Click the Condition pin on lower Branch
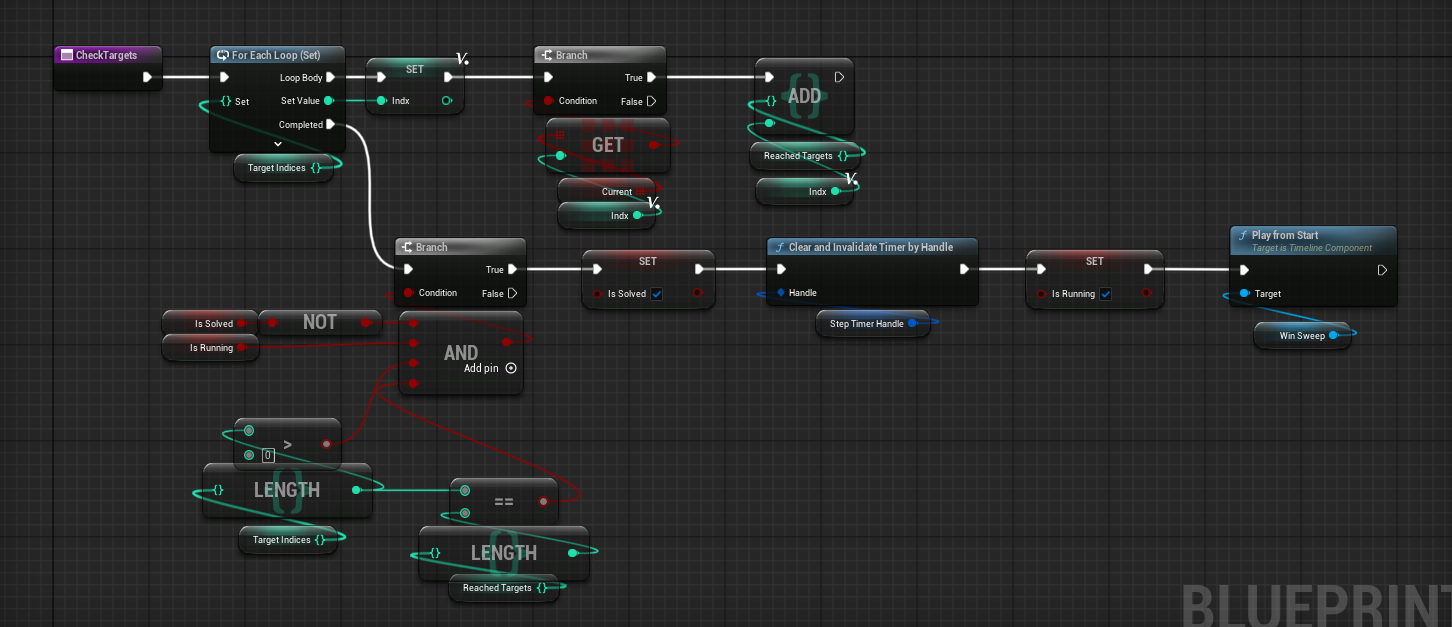This screenshot has width=1452, height=627. (x=408, y=293)
